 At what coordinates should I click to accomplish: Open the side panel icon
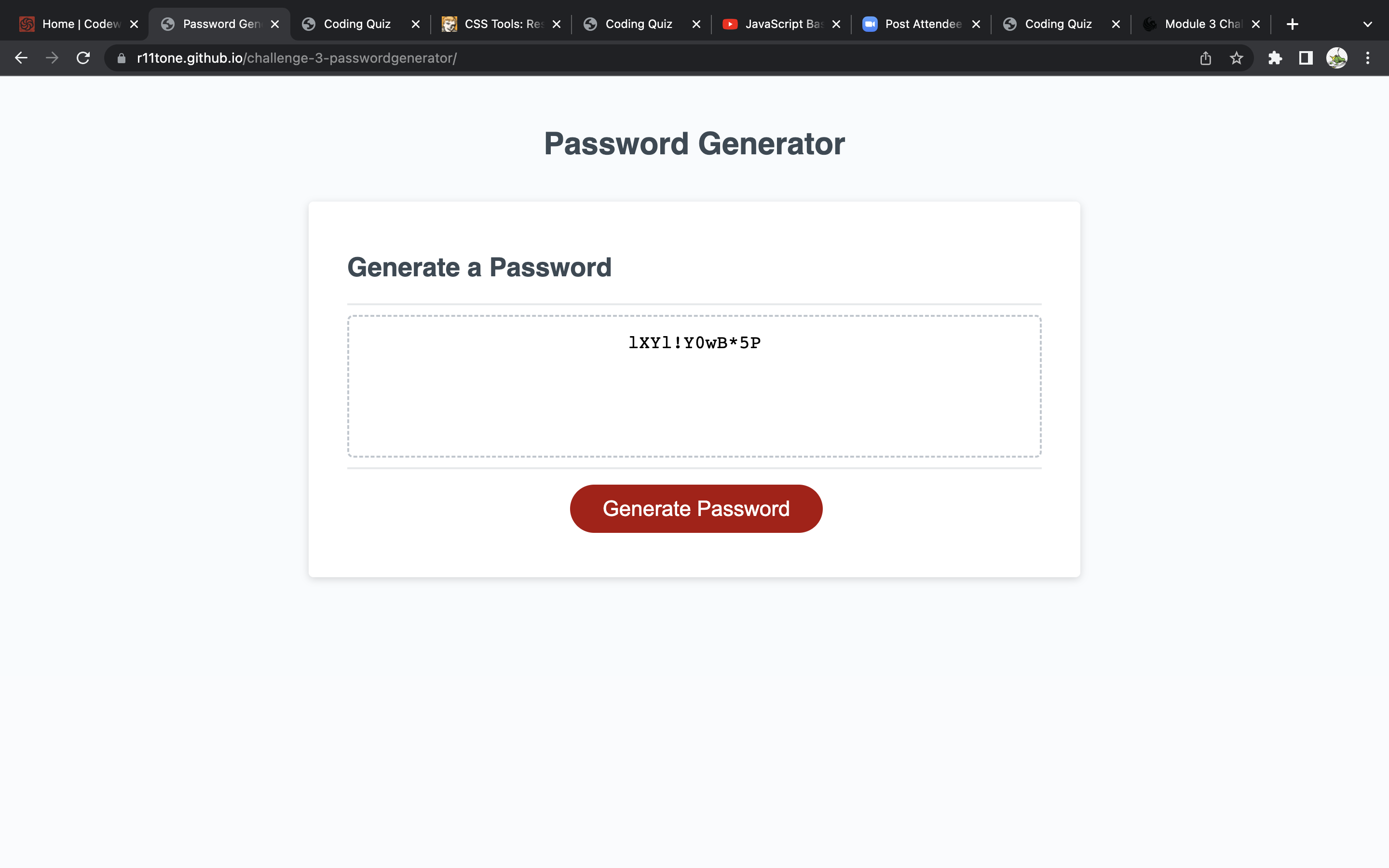(x=1305, y=57)
